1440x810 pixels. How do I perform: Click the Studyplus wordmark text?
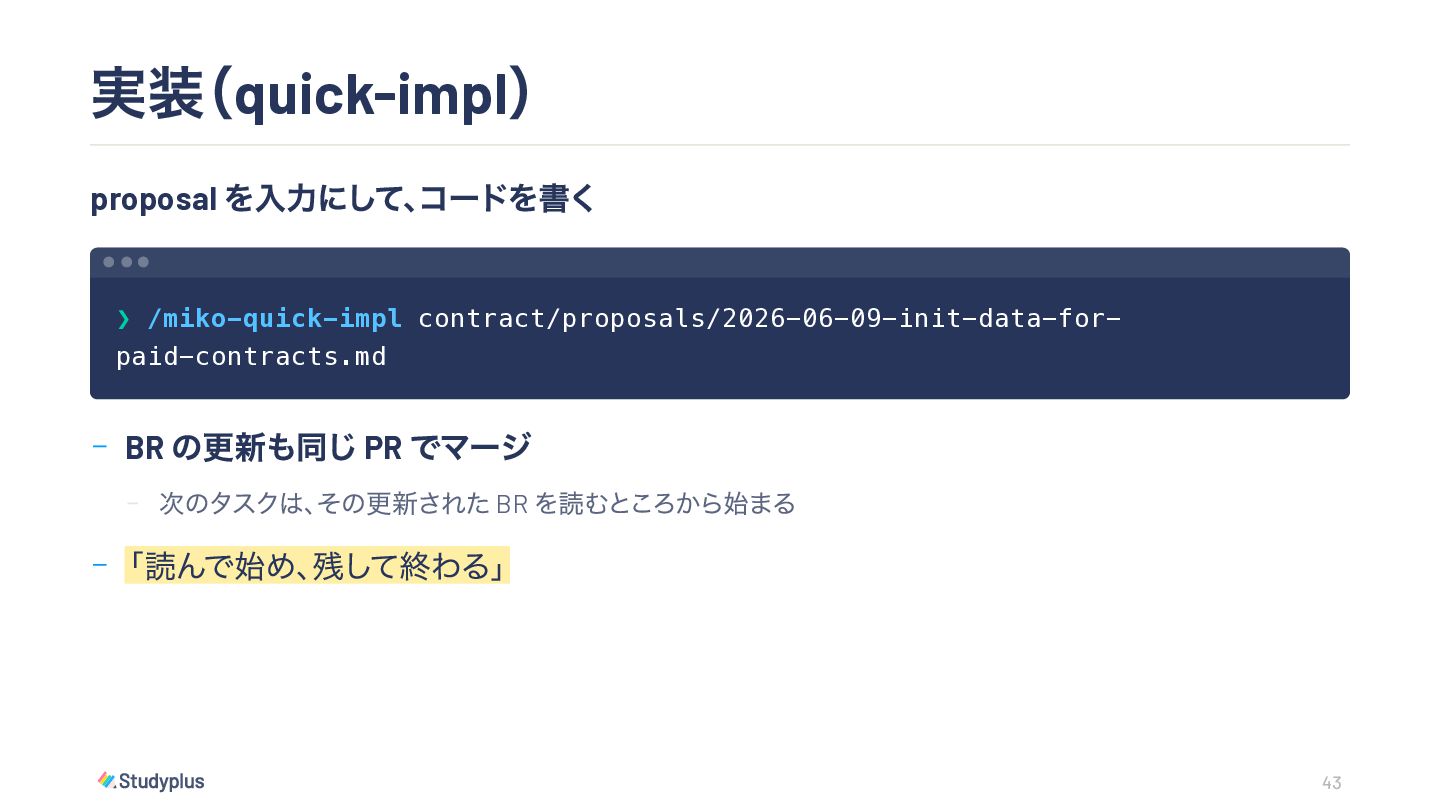click(x=162, y=781)
